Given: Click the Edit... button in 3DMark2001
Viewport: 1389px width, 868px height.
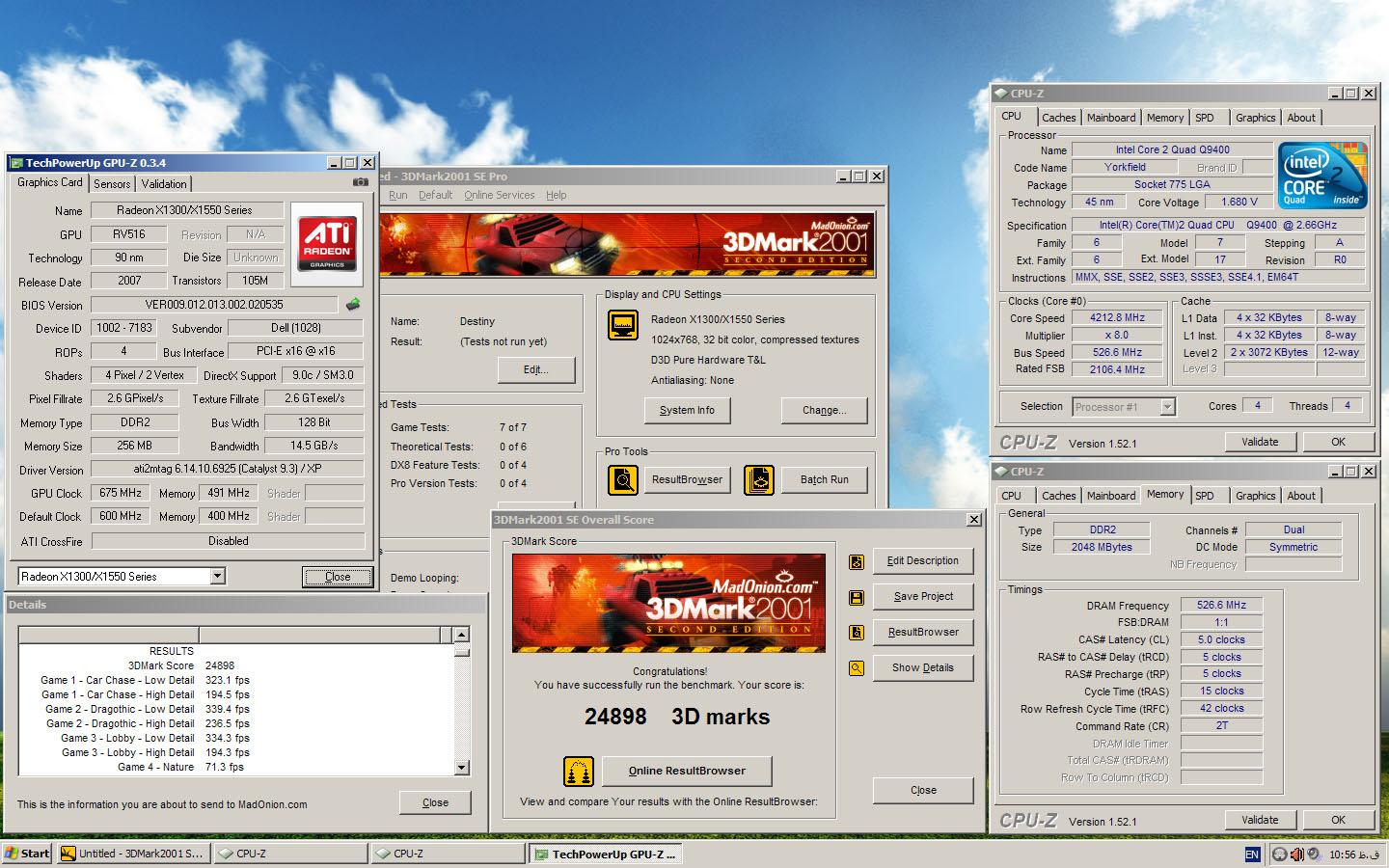Looking at the screenshot, I should pyautogui.click(x=536, y=370).
